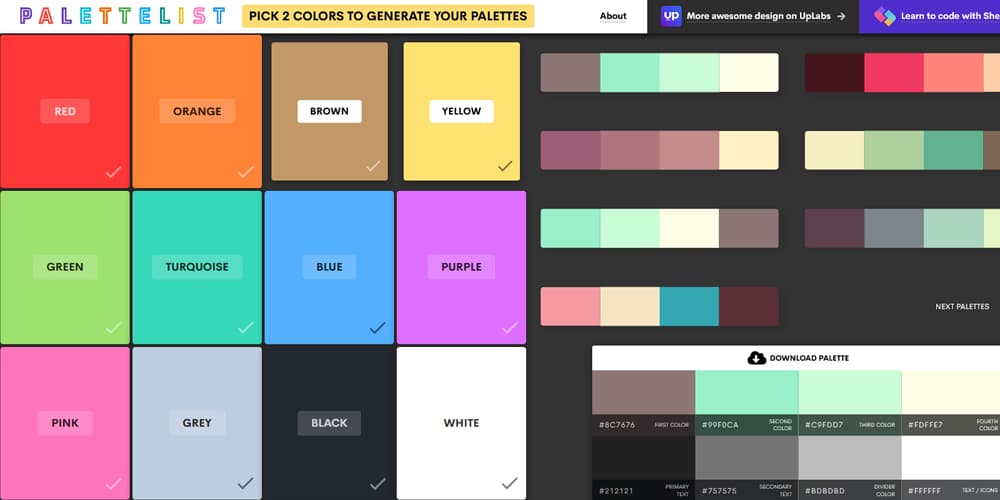Toggle checkmark on the White tile
The width and height of the screenshot is (1000, 500).
click(509, 483)
